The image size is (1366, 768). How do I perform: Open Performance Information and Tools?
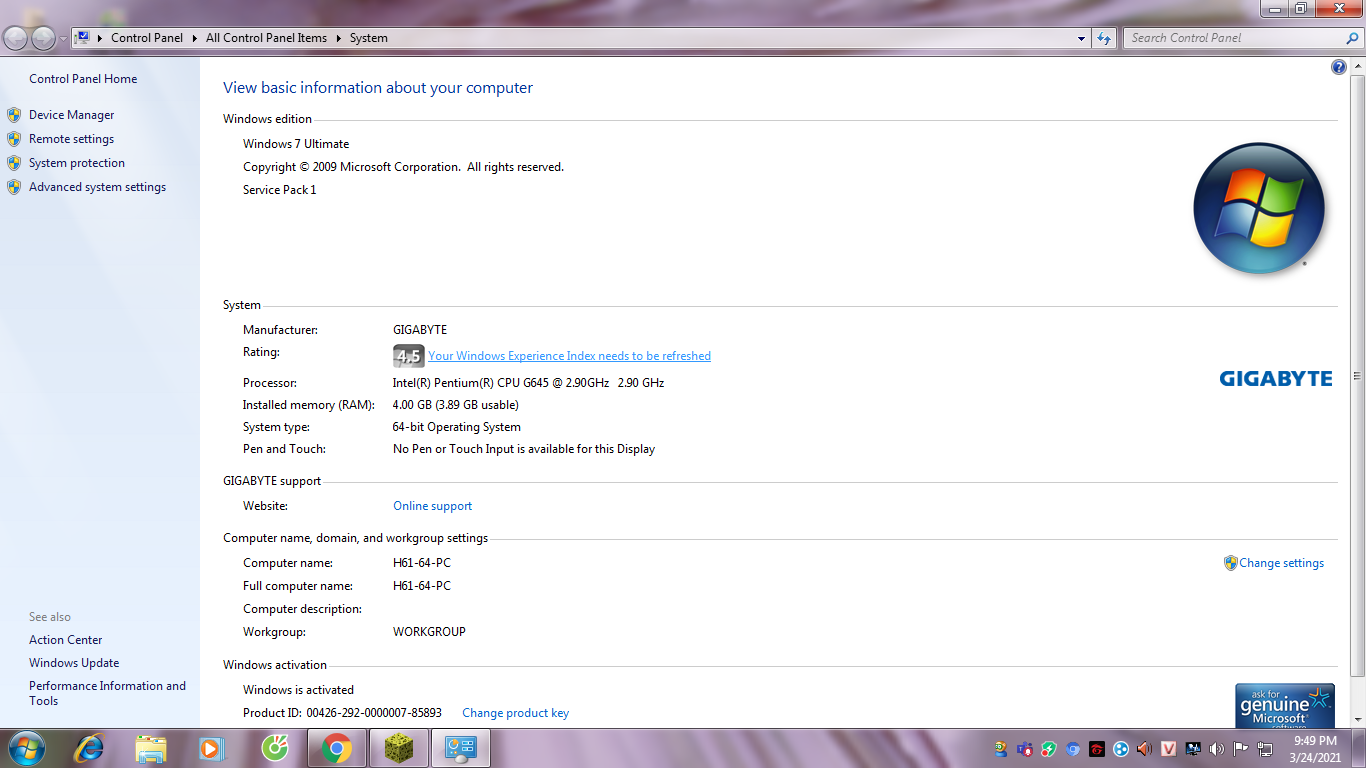pos(107,693)
